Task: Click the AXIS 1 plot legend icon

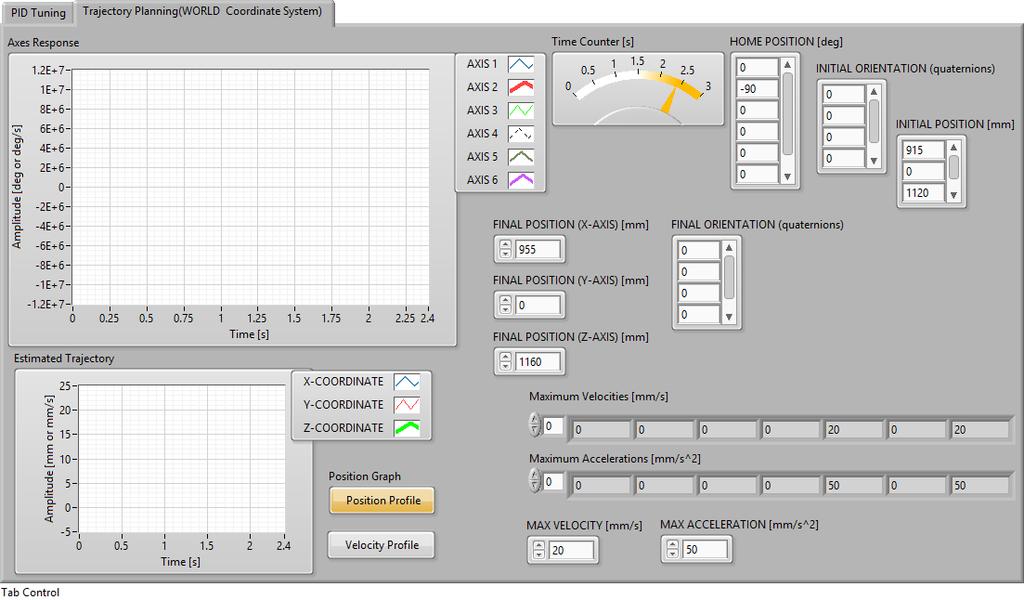Action: [x=520, y=64]
